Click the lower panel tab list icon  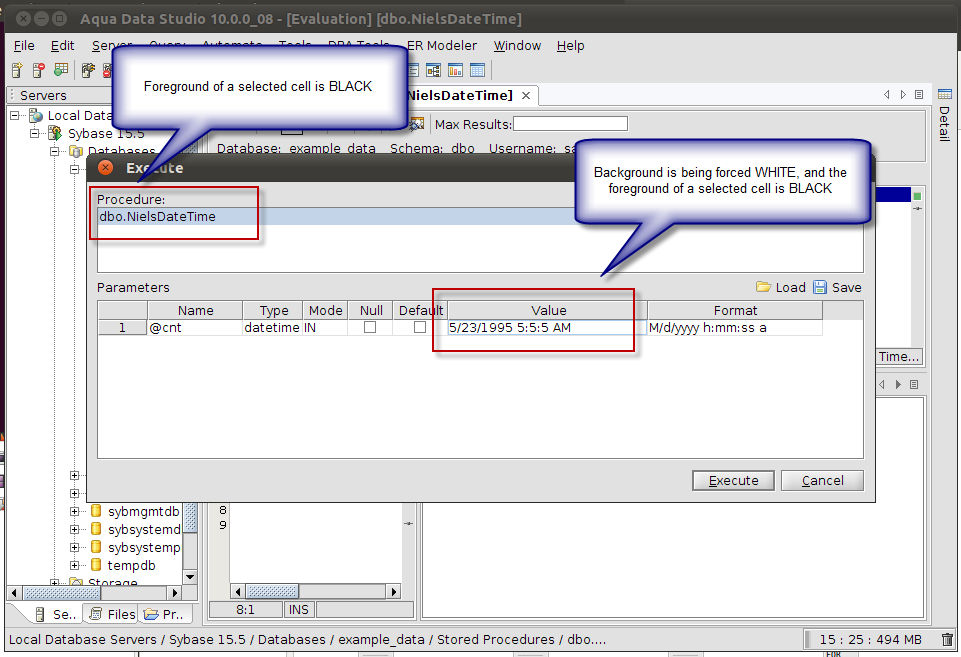click(914, 384)
